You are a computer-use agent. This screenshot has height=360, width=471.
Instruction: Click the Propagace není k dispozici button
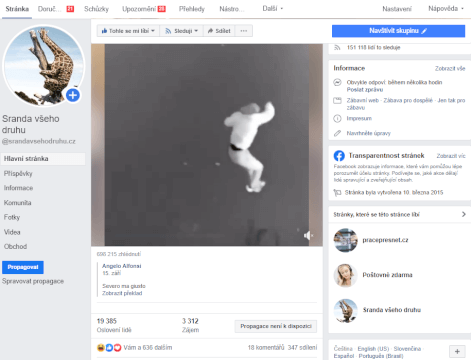276,326
